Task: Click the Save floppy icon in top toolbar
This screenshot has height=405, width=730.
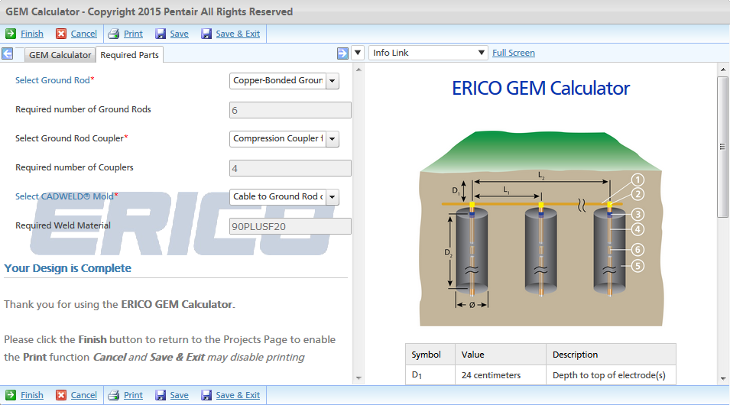Action: pos(161,34)
